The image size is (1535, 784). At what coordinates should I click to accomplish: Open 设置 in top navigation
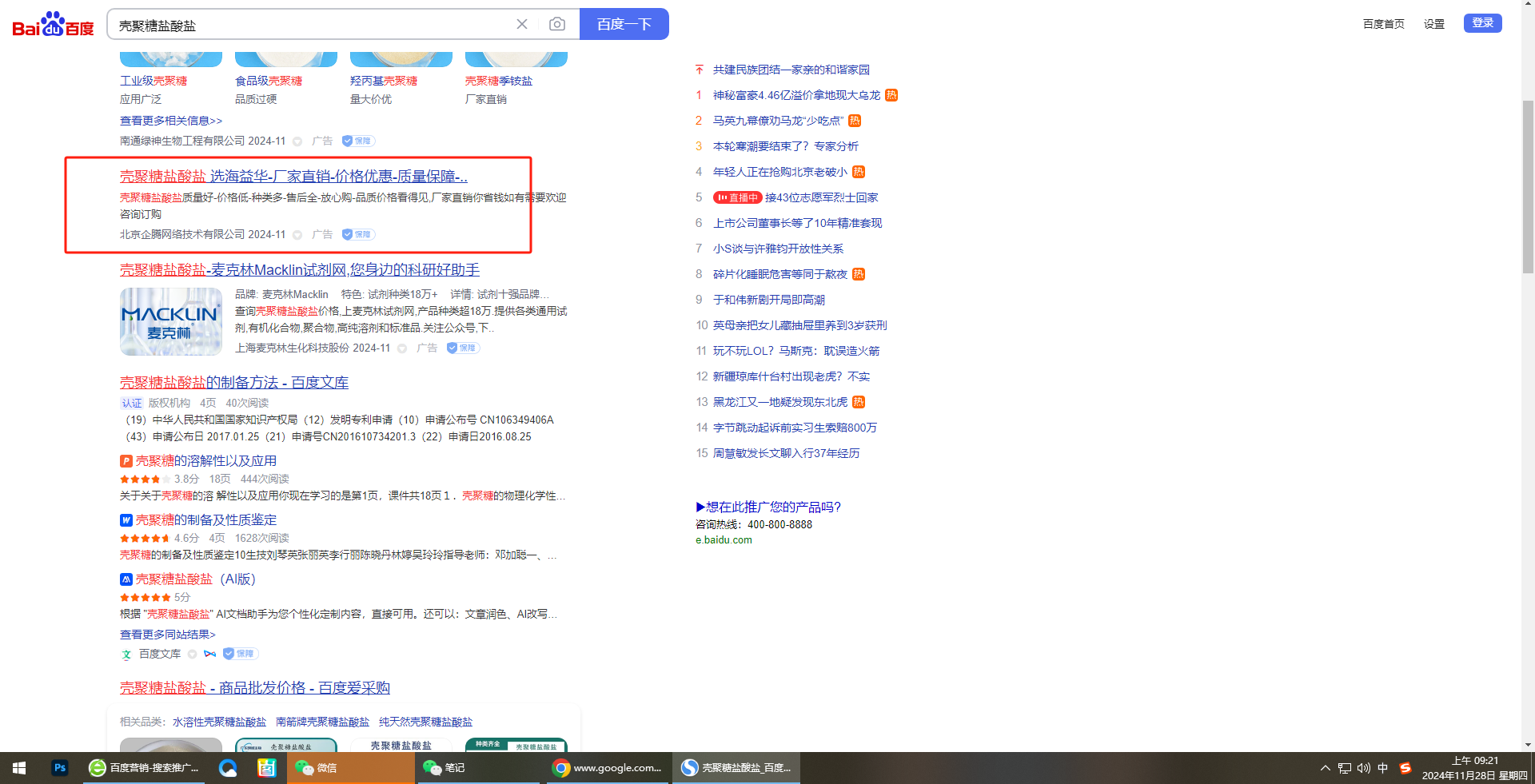tap(1434, 24)
